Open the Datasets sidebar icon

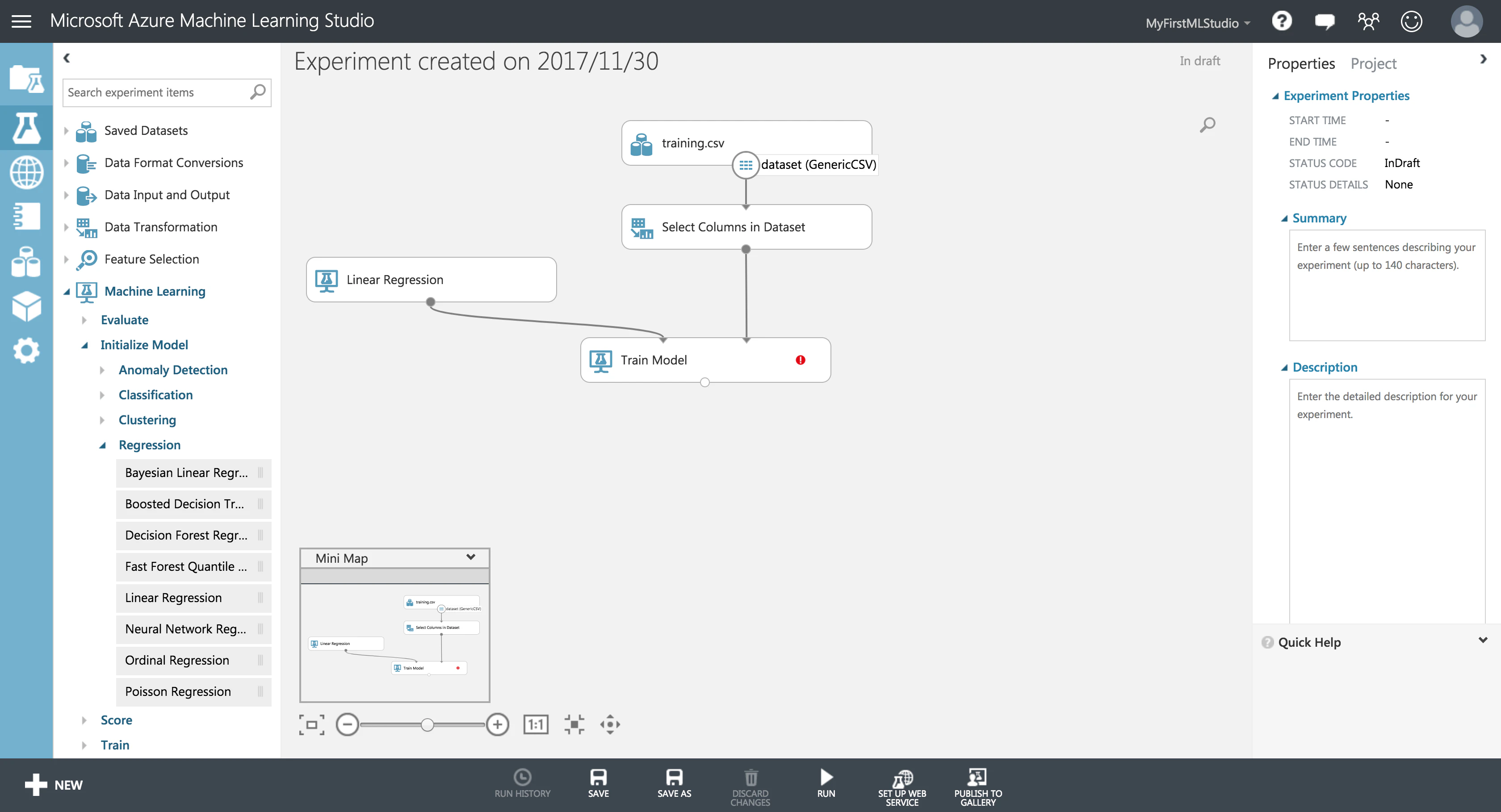[26, 262]
